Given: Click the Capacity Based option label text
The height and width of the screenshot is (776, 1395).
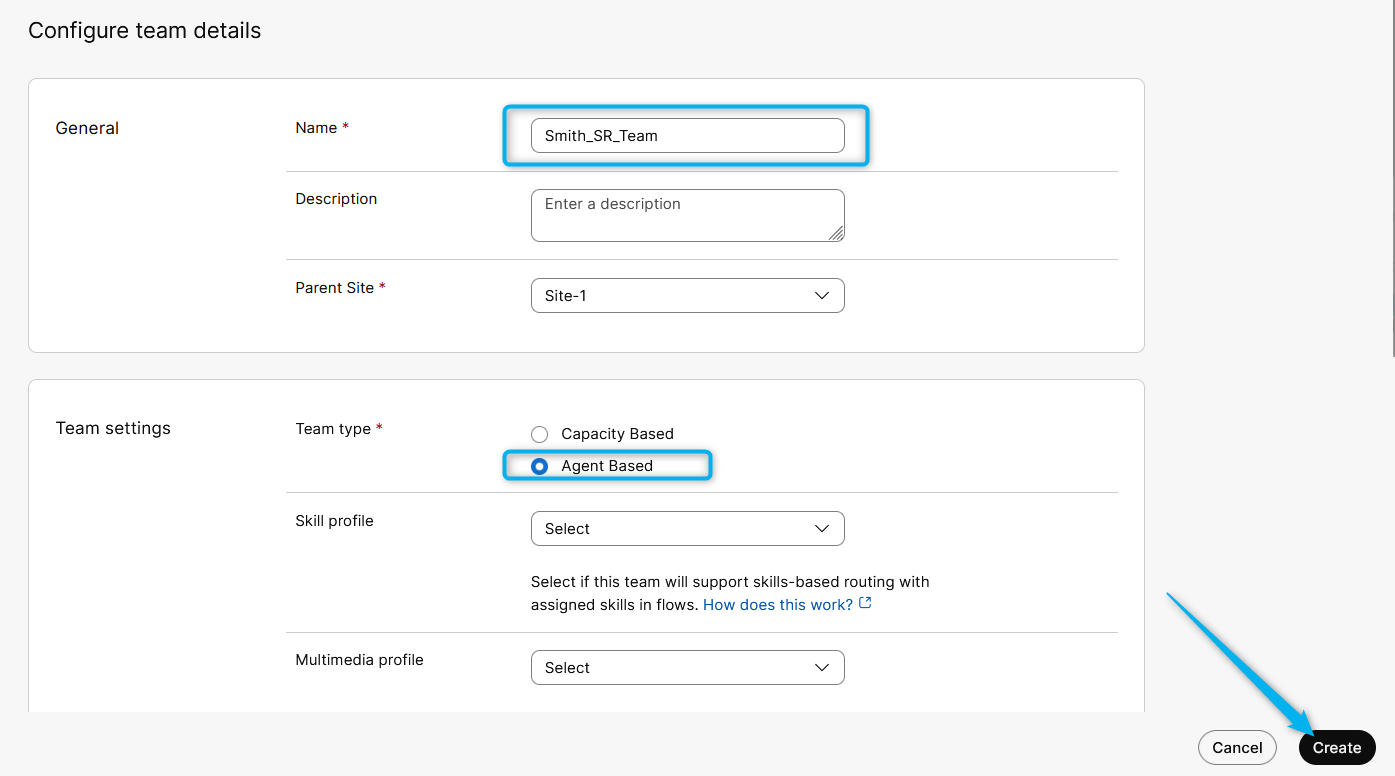Looking at the screenshot, I should [617, 434].
